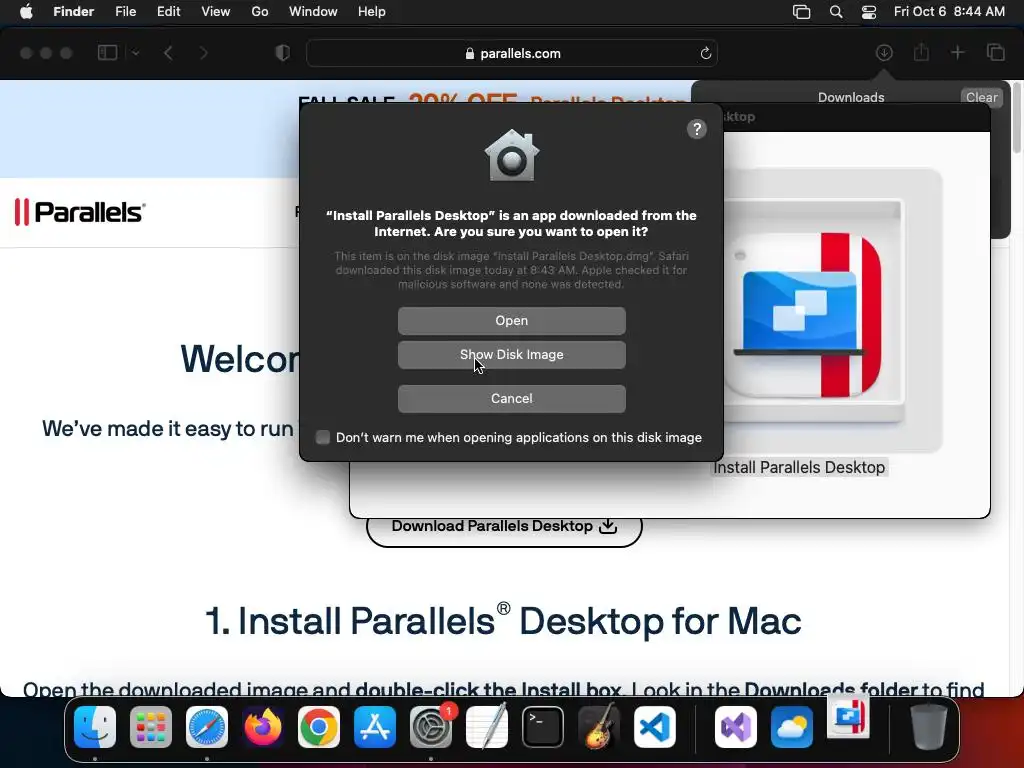Expand the sidebar tab group dropdown arrow
This screenshot has width=1024, height=768.
(135, 53)
